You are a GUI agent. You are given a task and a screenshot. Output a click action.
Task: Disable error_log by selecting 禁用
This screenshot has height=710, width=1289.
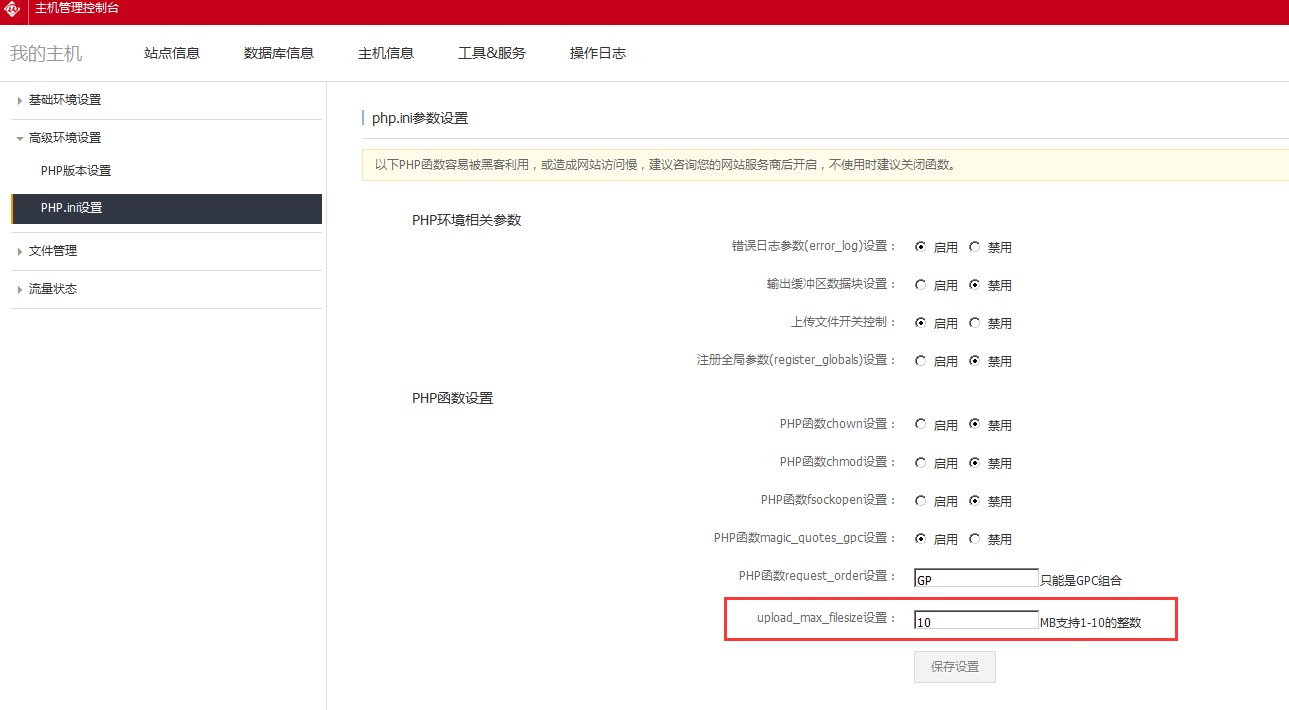pos(974,247)
